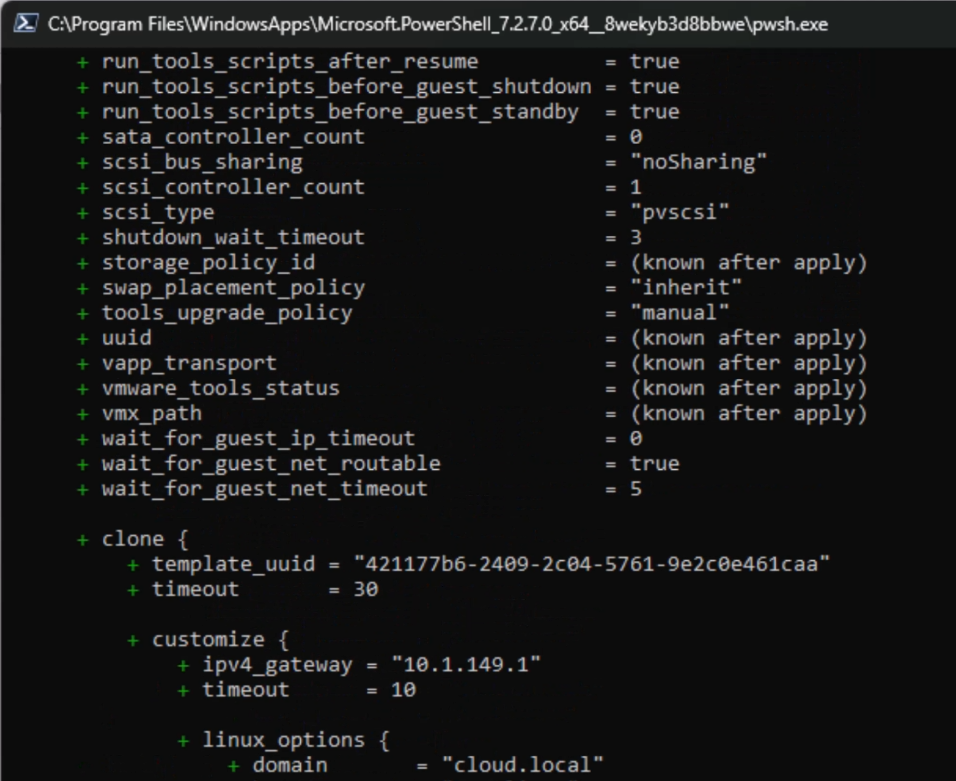The width and height of the screenshot is (956, 781).
Task: Click the clone block opening line
Action: click(x=146, y=539)
